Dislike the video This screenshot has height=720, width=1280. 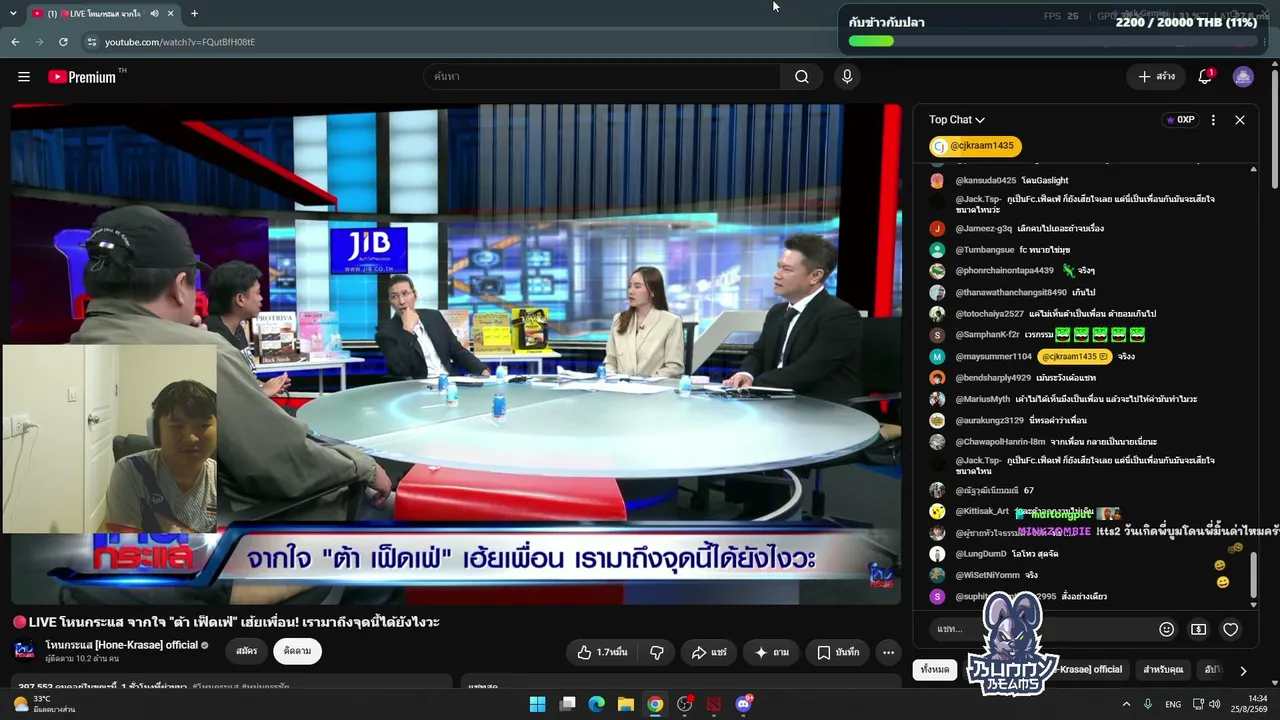click(x=657, y=652)
